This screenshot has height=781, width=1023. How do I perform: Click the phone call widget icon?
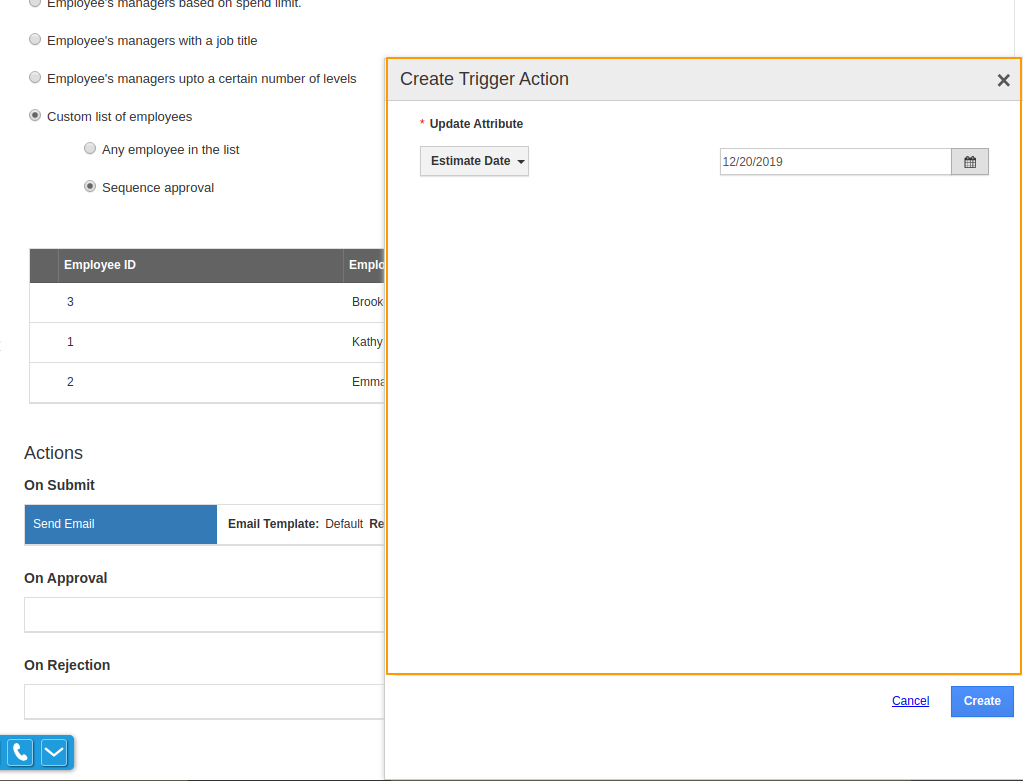coord(20,752)
